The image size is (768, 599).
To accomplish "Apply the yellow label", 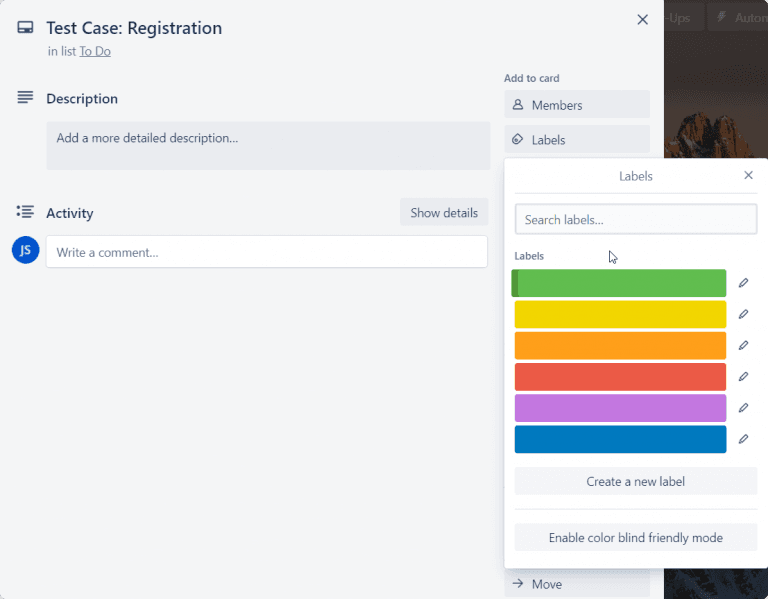I will (x=620, y=314).
